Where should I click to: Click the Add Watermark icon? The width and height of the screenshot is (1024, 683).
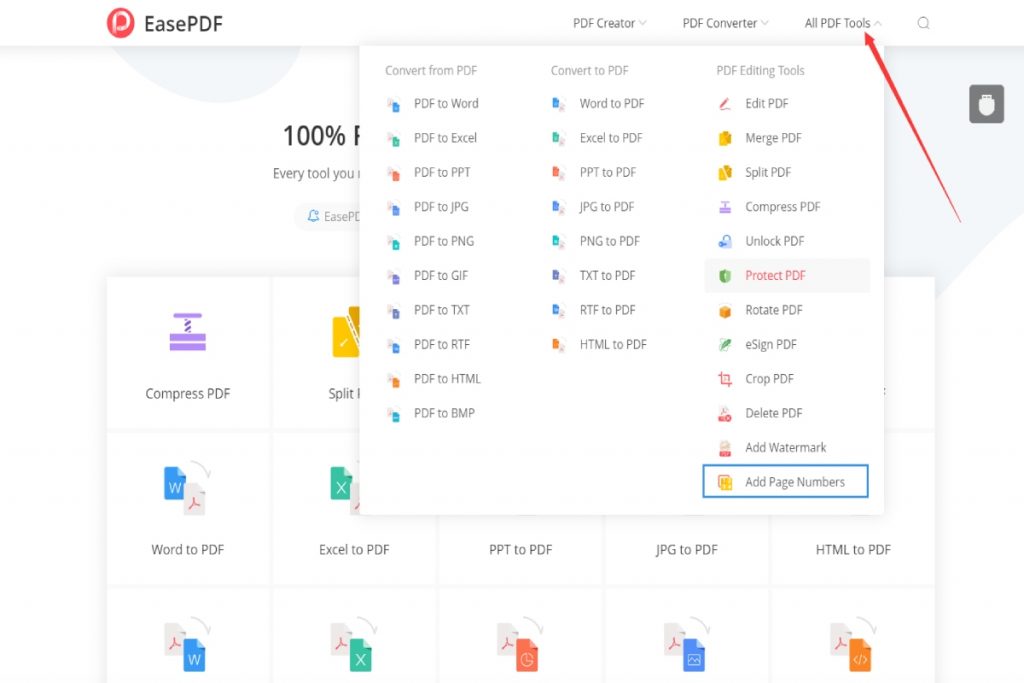[x=725, y=448]
